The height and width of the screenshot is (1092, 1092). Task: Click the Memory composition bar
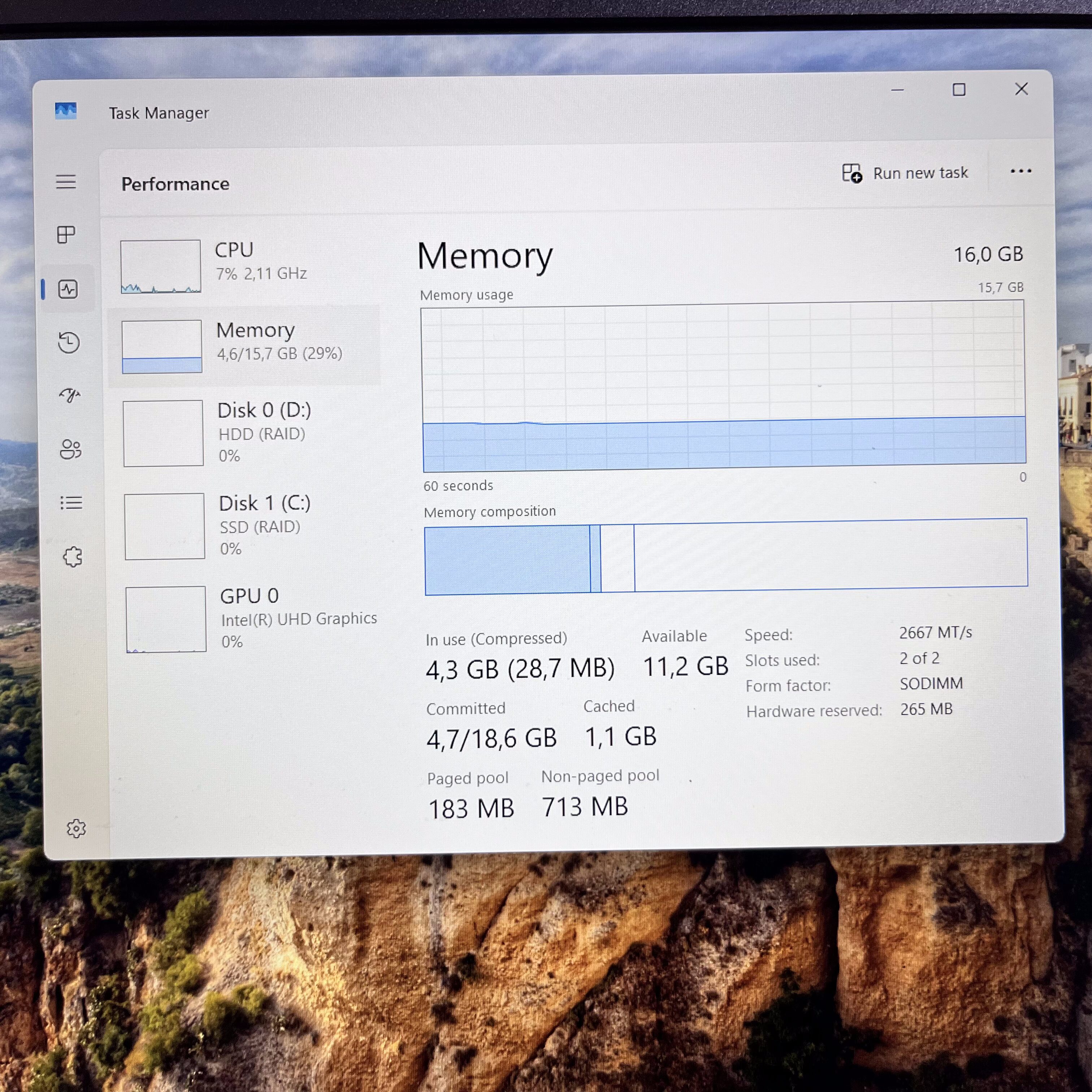(x=726, y=556)
